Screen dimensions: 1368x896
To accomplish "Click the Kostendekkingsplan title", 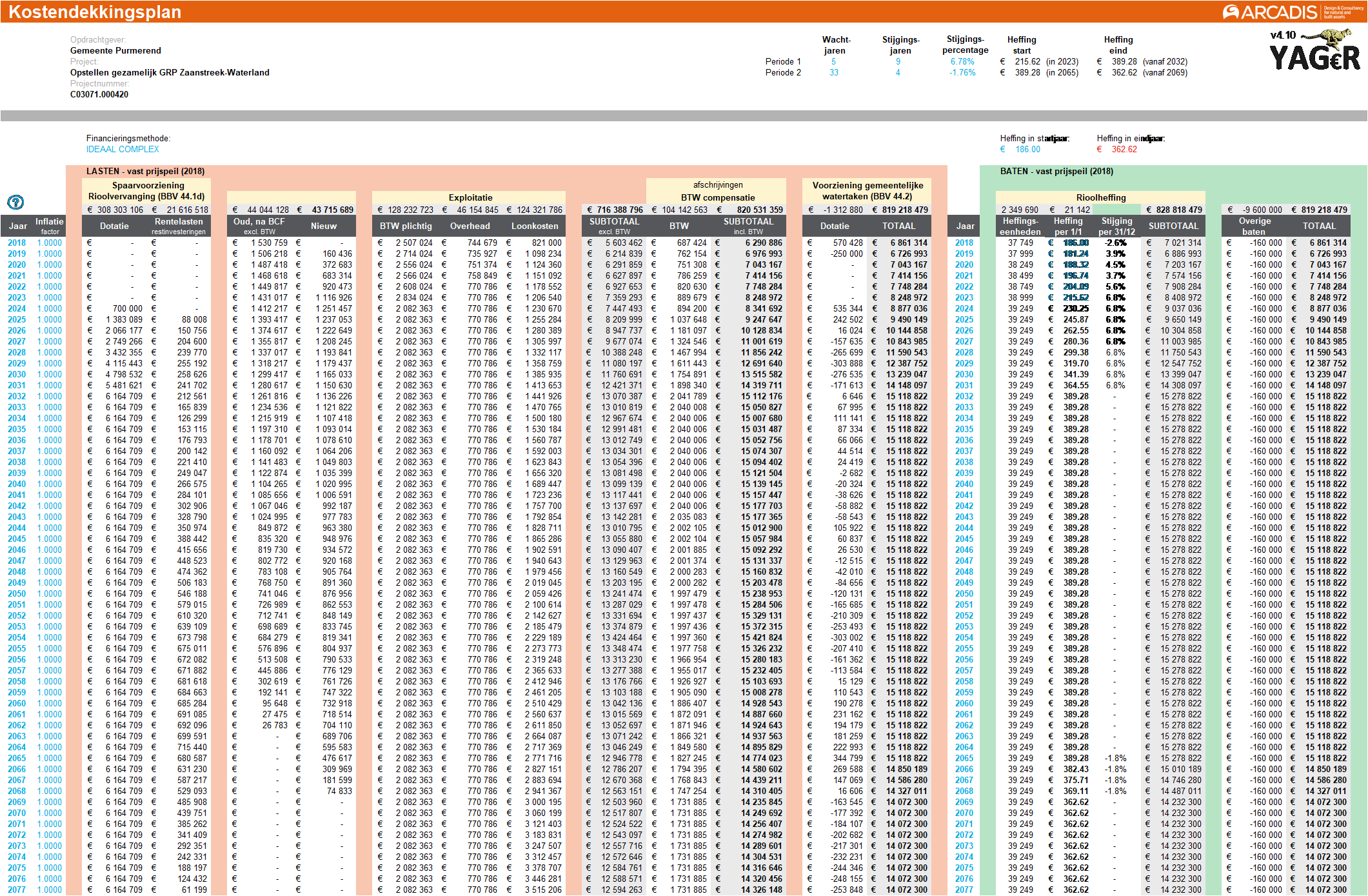I will coord(95,12).
